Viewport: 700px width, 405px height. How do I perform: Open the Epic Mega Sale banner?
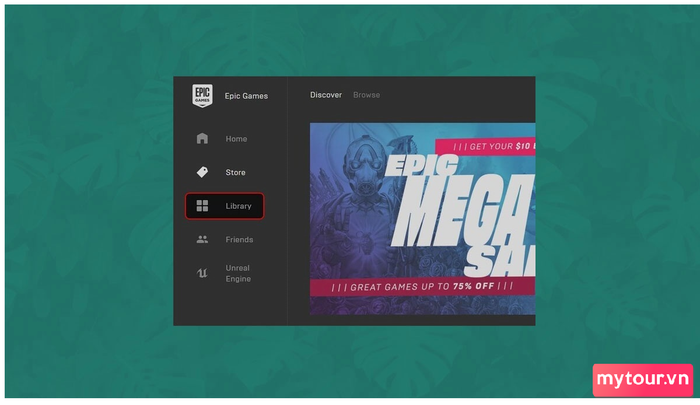point(422,219)
